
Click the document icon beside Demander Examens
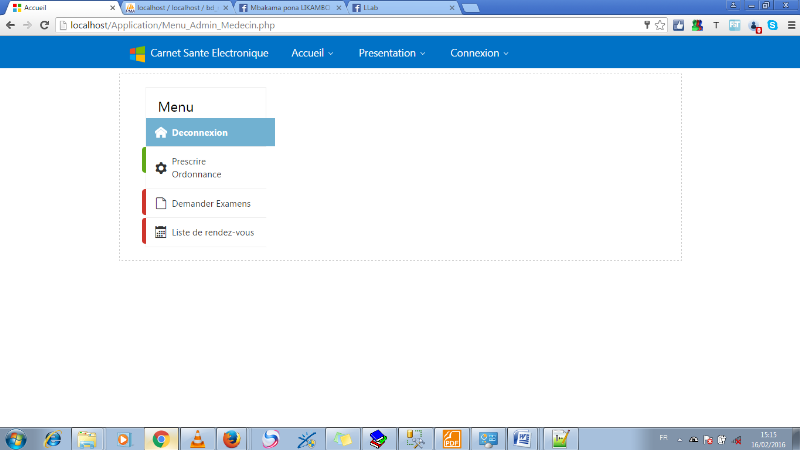161,203
